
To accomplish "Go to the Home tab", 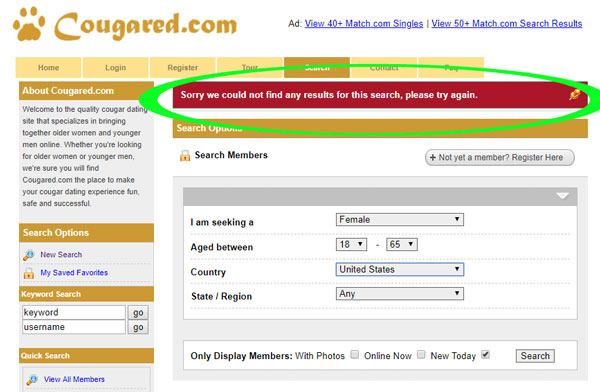I will click(49, 68).
